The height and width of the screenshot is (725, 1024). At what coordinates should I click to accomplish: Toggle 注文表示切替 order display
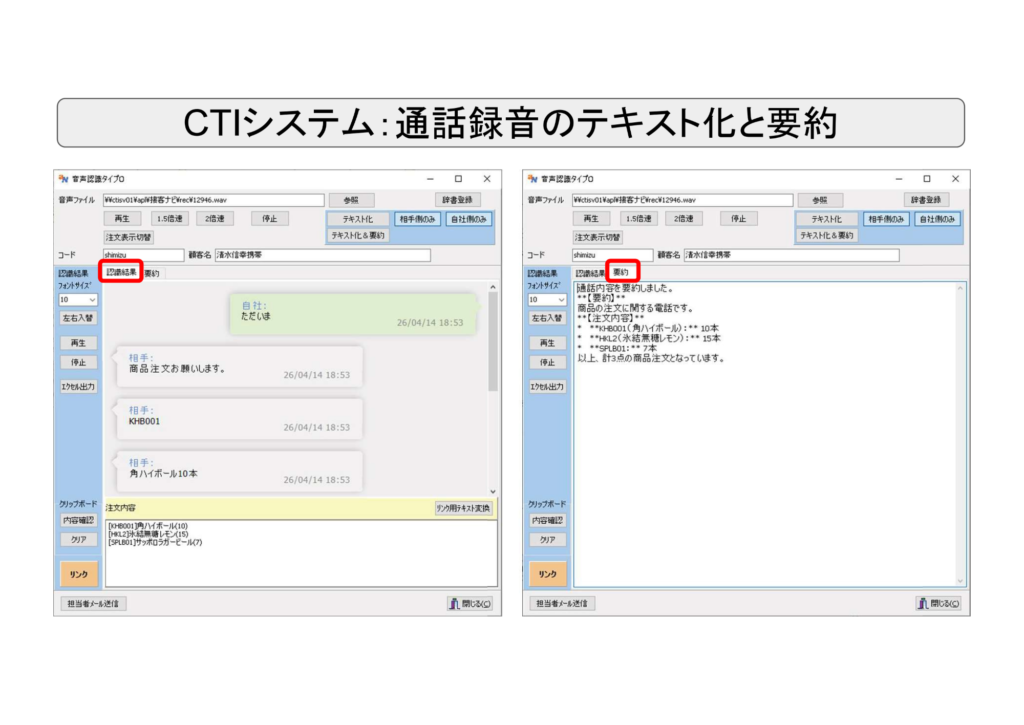pos(130,236)
